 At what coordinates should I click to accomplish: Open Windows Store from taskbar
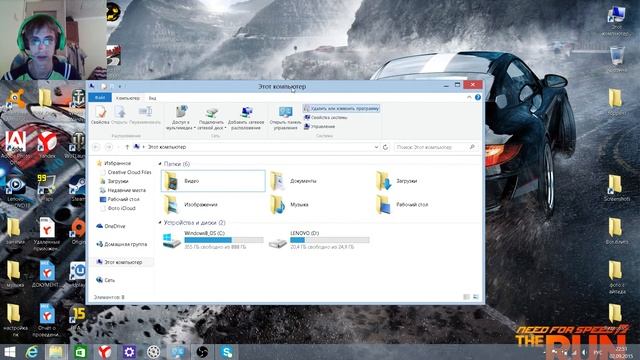(80, 352)
